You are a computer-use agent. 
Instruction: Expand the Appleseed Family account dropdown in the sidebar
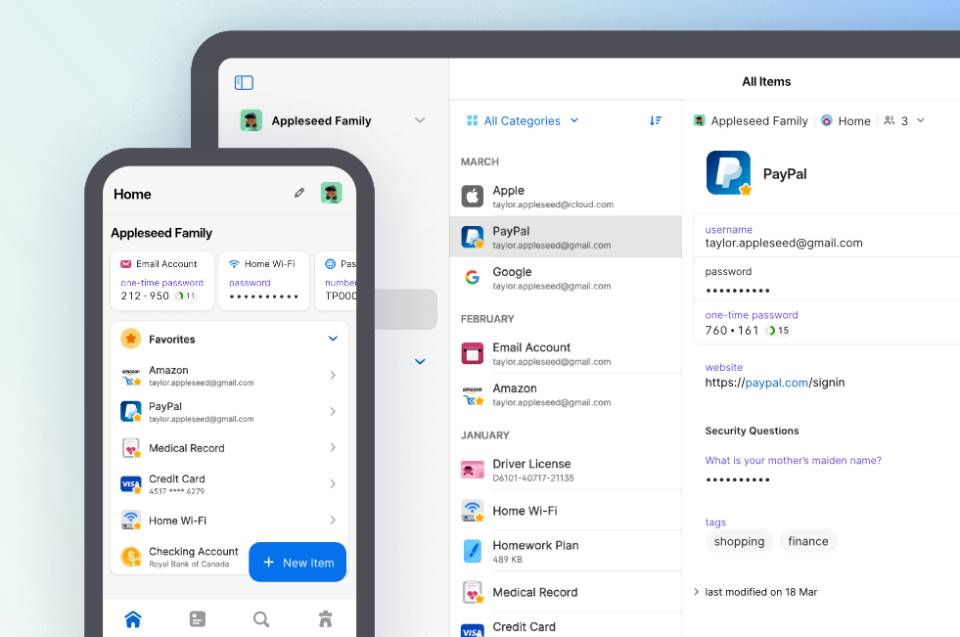click(x=419, y=120)
